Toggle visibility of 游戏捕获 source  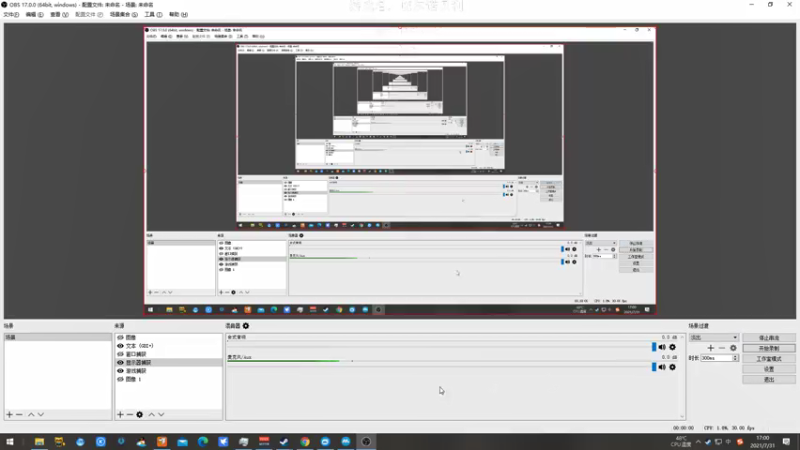120,371
